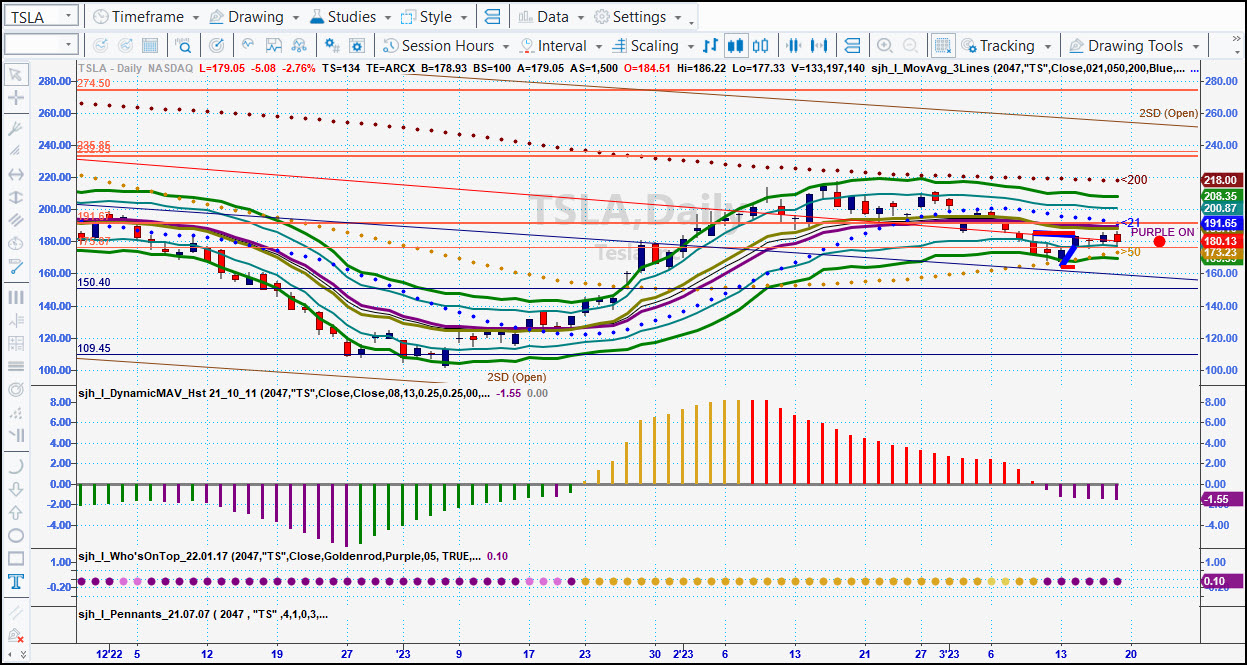Open the Settings menu
1247x665 pixels.
tap(637, 17)
